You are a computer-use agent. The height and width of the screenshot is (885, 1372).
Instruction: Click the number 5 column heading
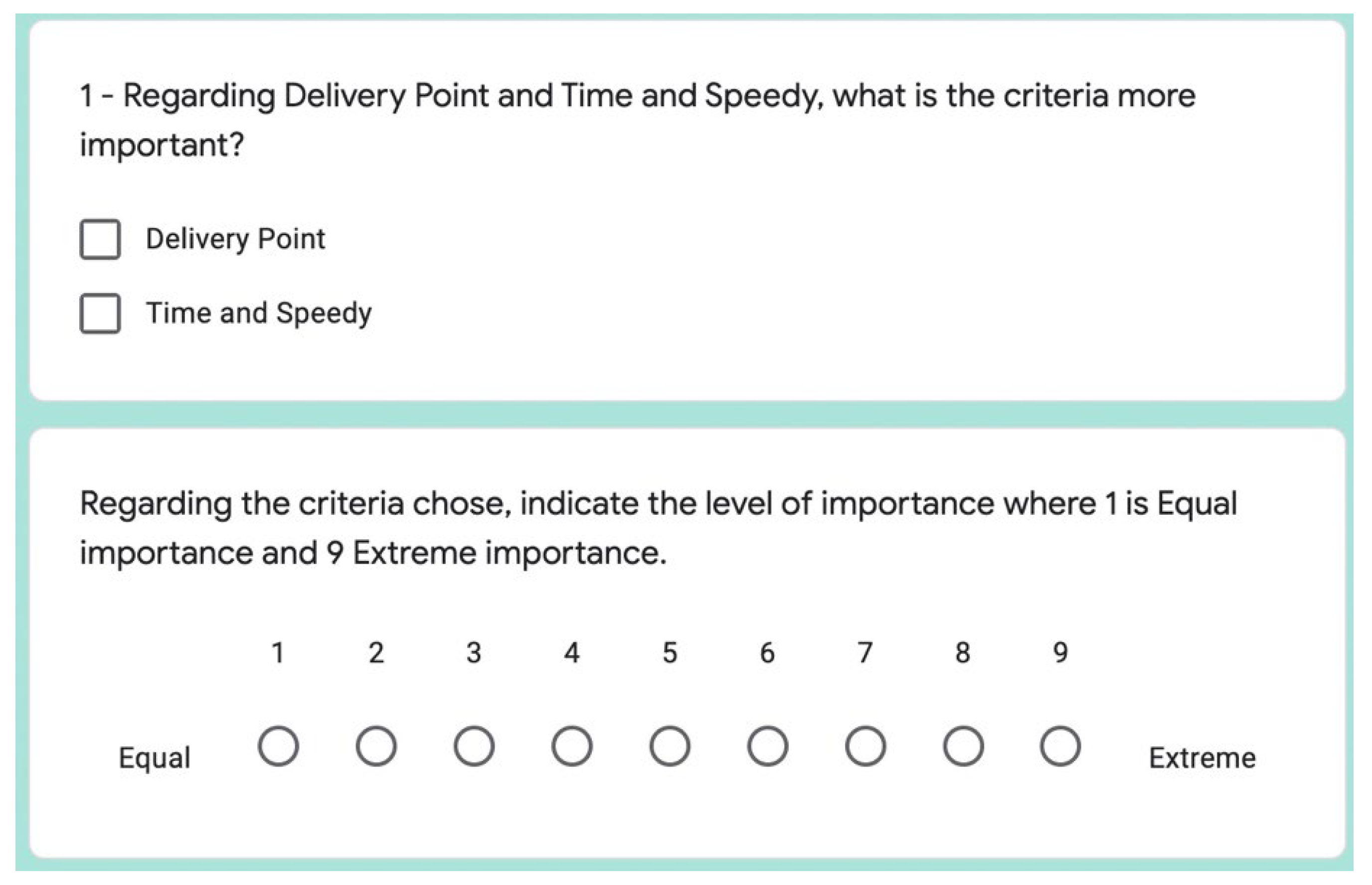670,653
